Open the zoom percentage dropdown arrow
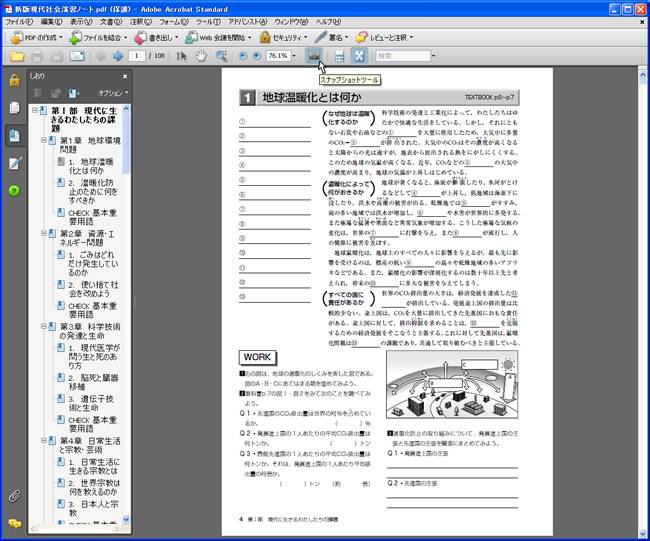The height and width of the screenshot is (541, 650). [x=294, y=56]
